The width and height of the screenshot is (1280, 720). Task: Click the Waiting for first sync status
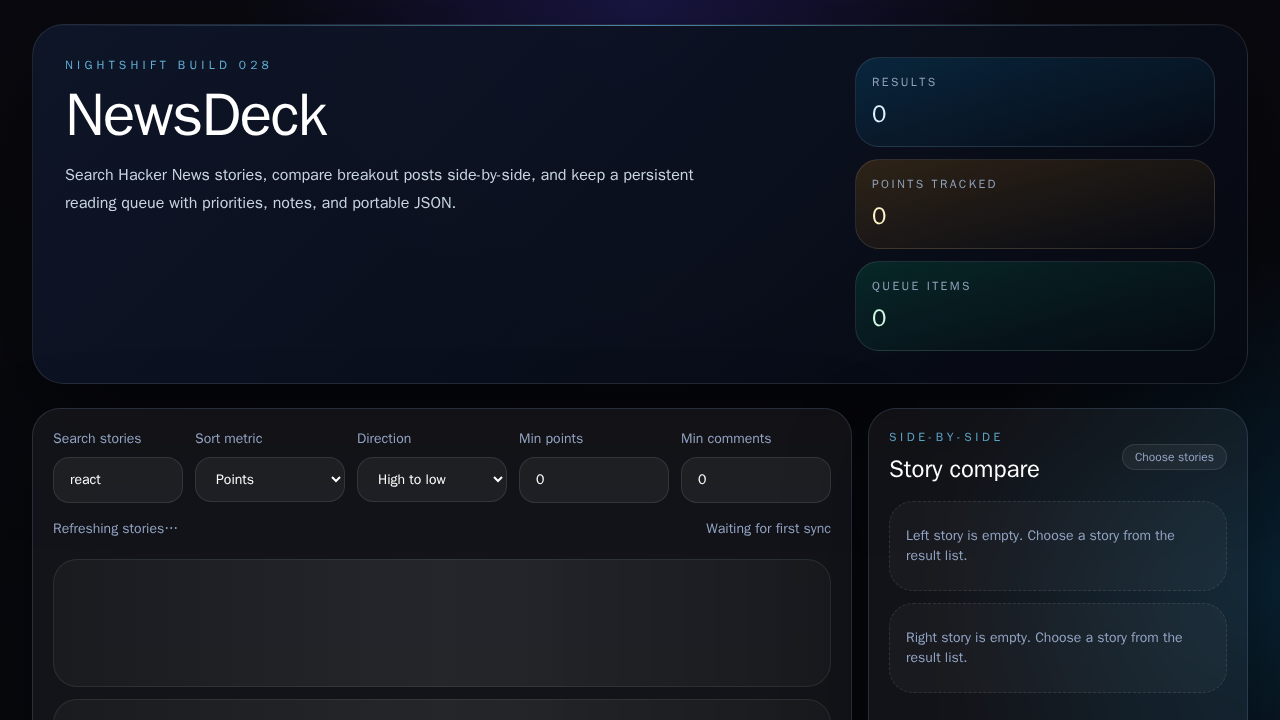click(x=768, y=528)
